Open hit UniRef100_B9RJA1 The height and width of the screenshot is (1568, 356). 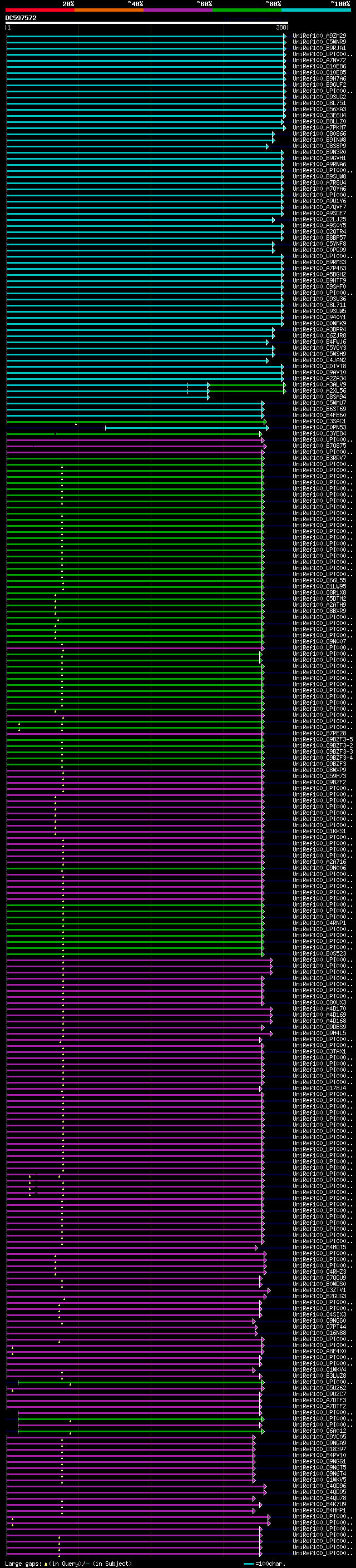click(x=319, y=48)
